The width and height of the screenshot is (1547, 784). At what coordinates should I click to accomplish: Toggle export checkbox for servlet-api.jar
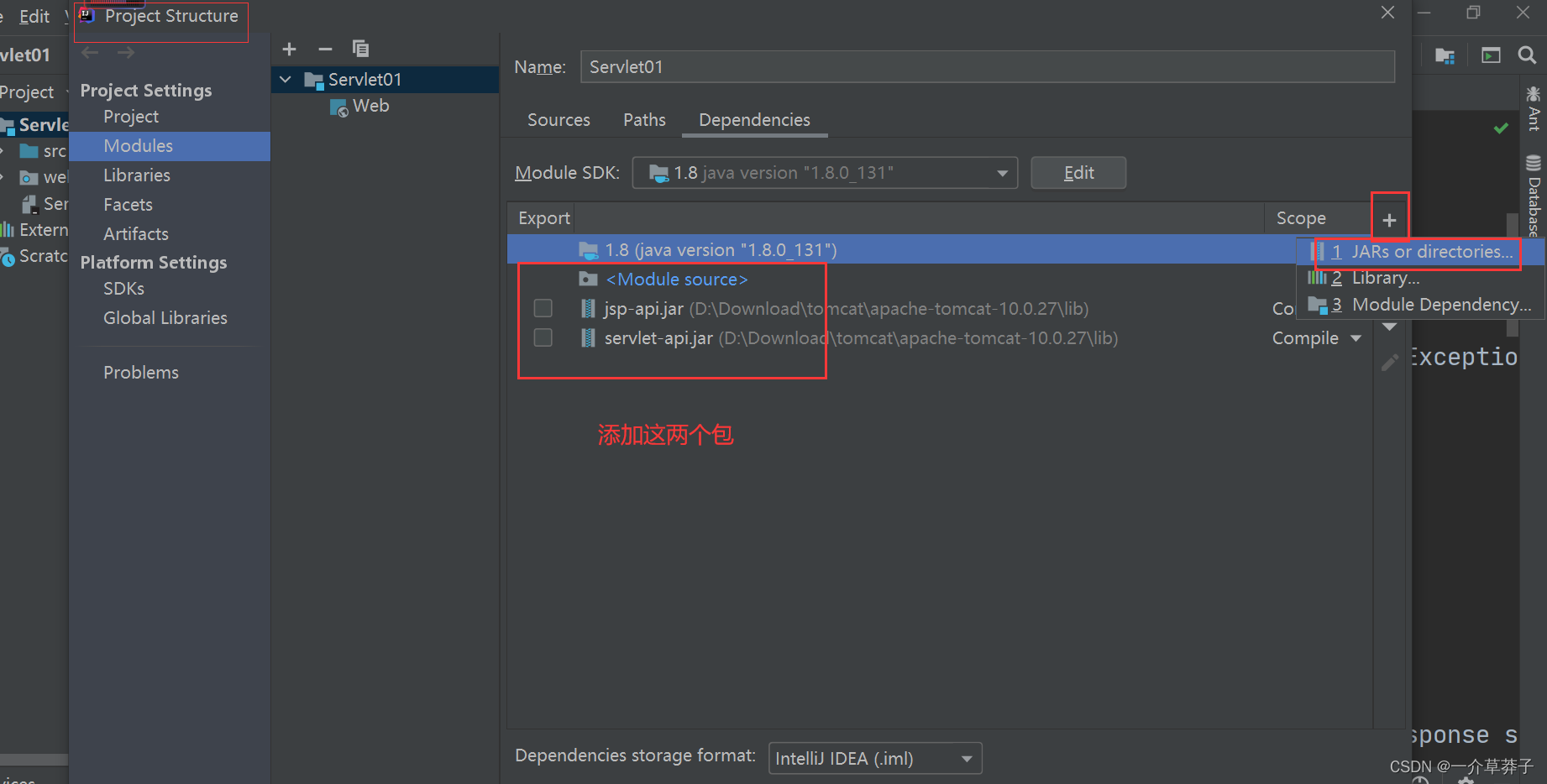(543, 337)
